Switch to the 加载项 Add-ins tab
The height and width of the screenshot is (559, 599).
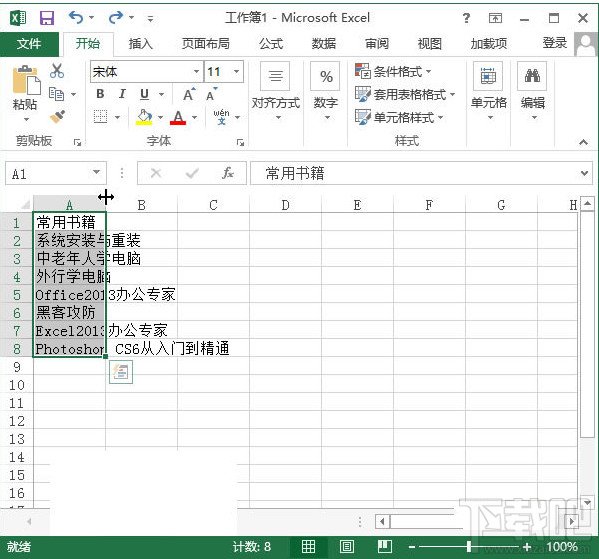[489, 44]
